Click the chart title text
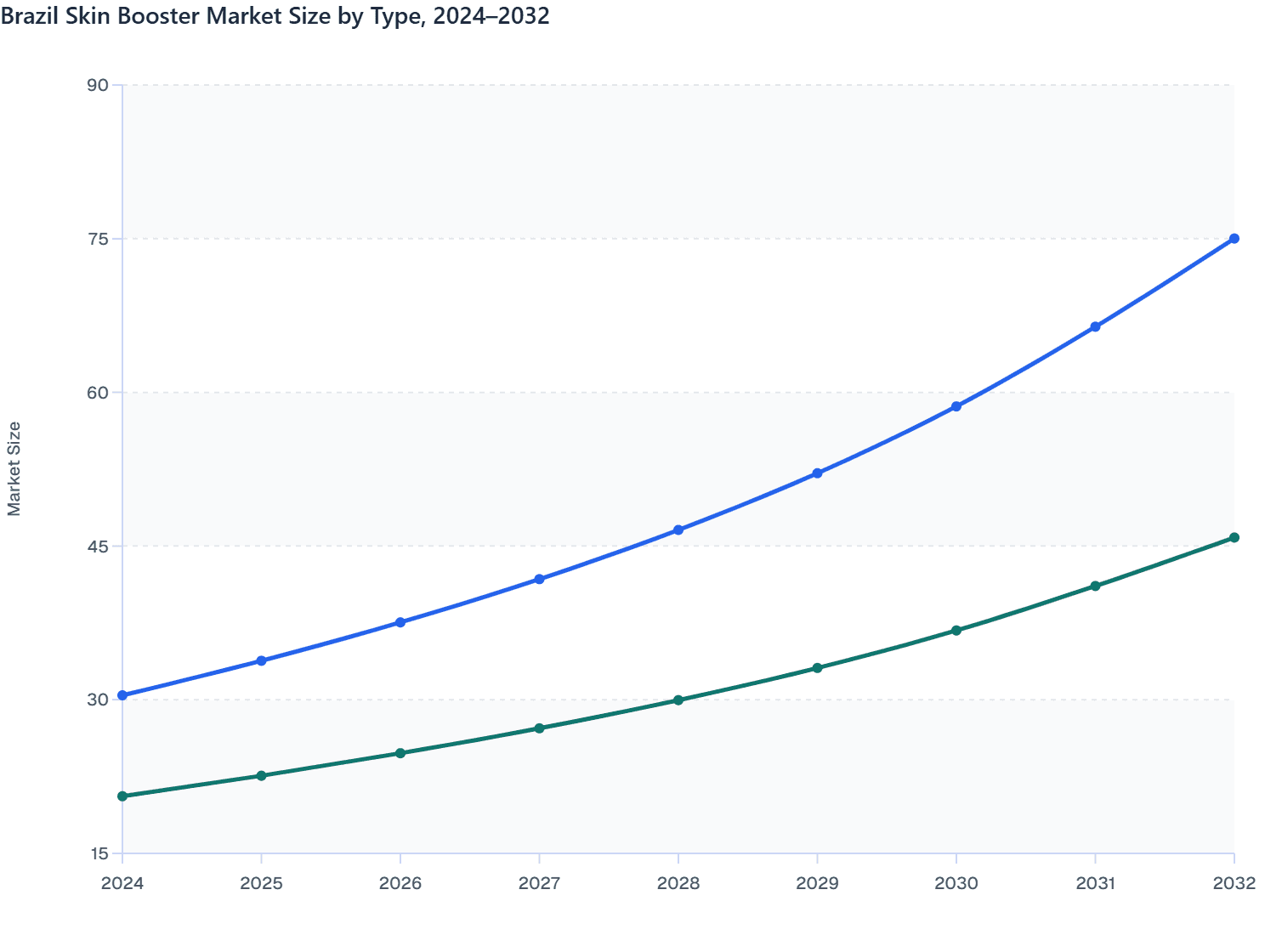Image resolution: width=1282 pixels, height=952 pixels. [275, 16]
